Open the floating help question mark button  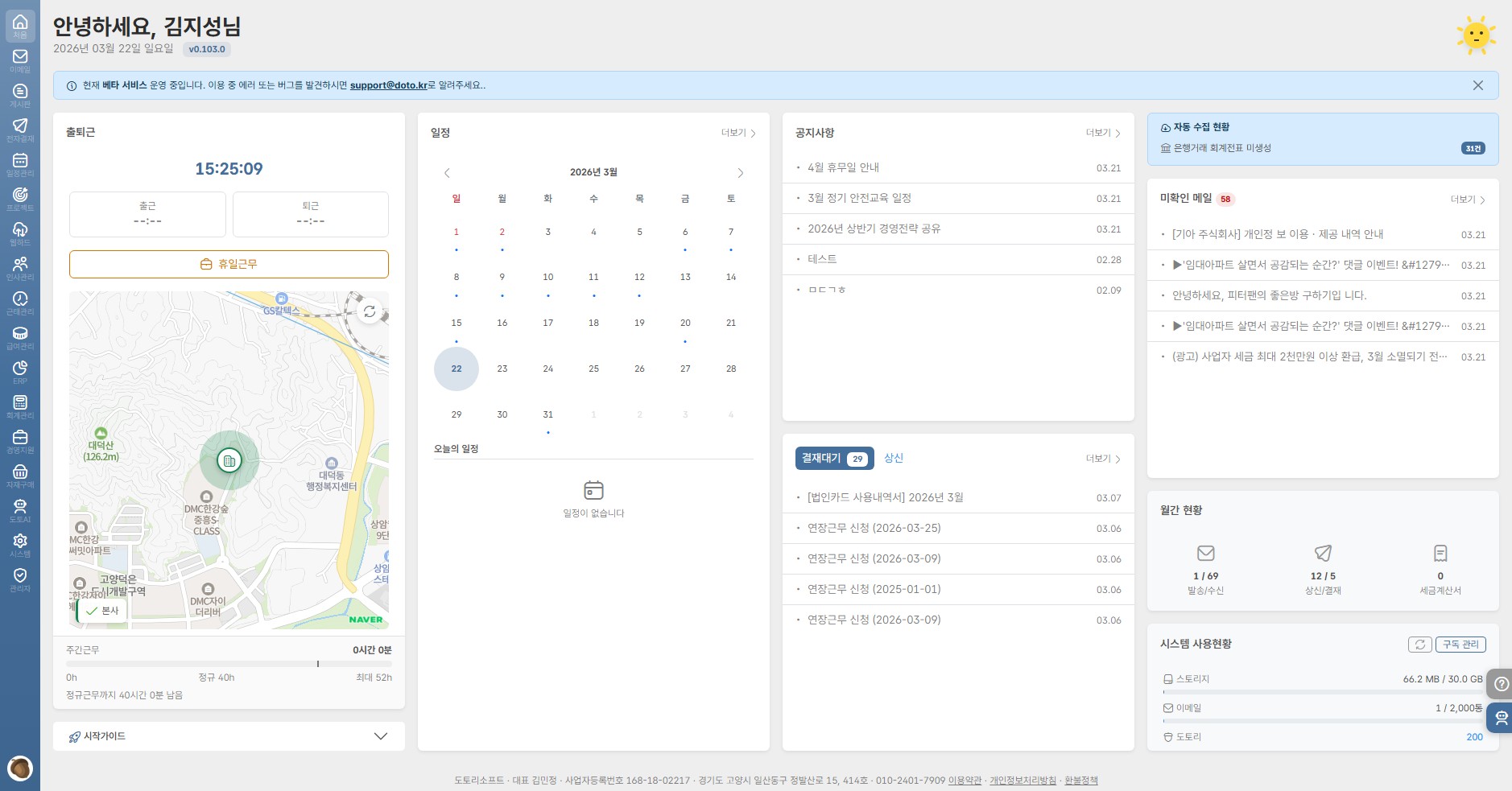click(1501, 685)
